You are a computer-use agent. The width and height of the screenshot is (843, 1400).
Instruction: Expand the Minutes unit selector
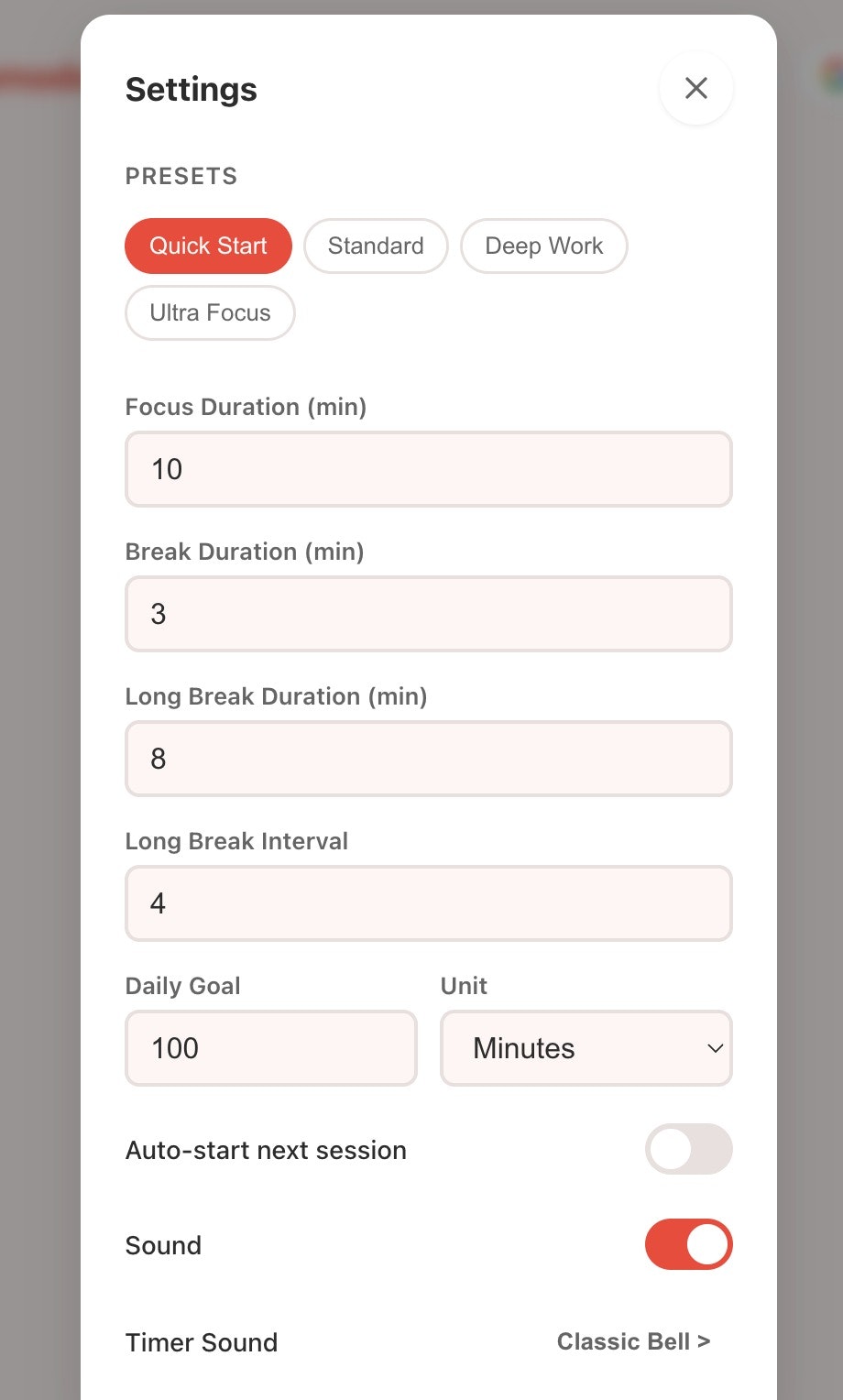pos(586,1048)
